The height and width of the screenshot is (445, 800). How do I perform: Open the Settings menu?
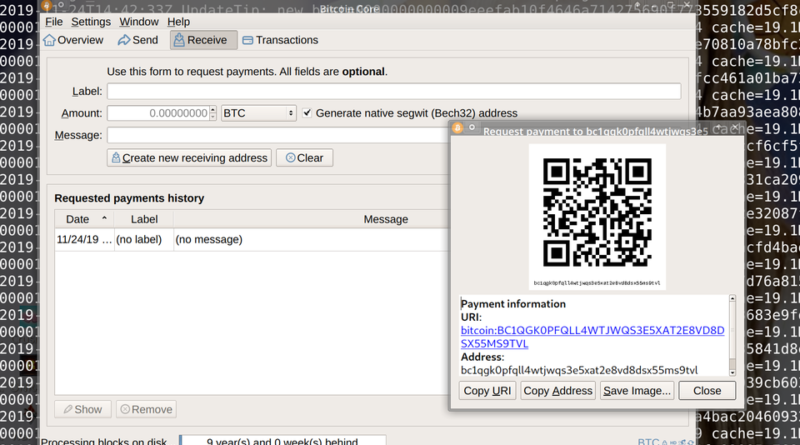tap(91, 22)
